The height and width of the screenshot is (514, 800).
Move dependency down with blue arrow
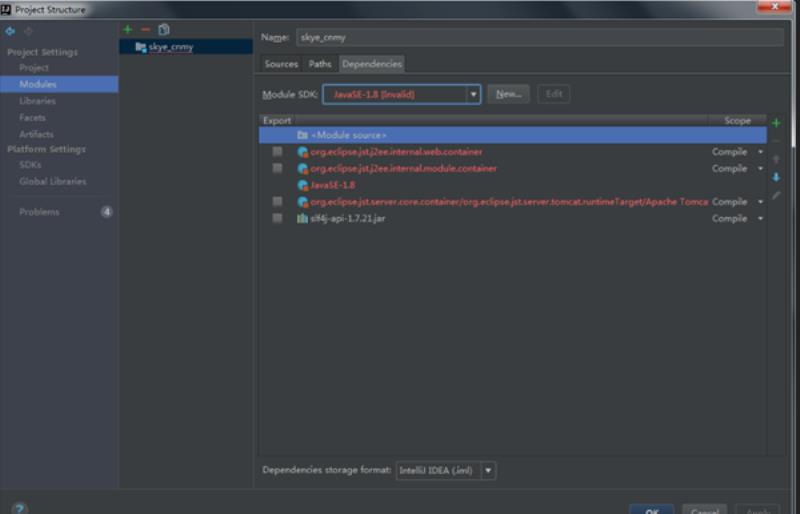tap(776, 177)
